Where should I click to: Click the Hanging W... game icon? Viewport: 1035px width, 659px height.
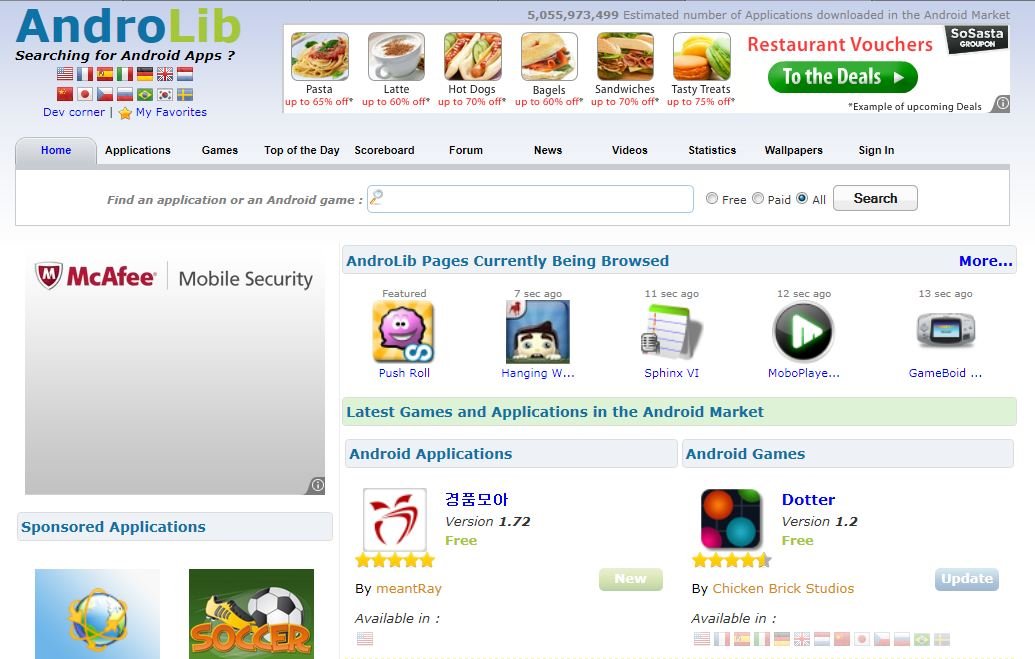pos(537,331)
